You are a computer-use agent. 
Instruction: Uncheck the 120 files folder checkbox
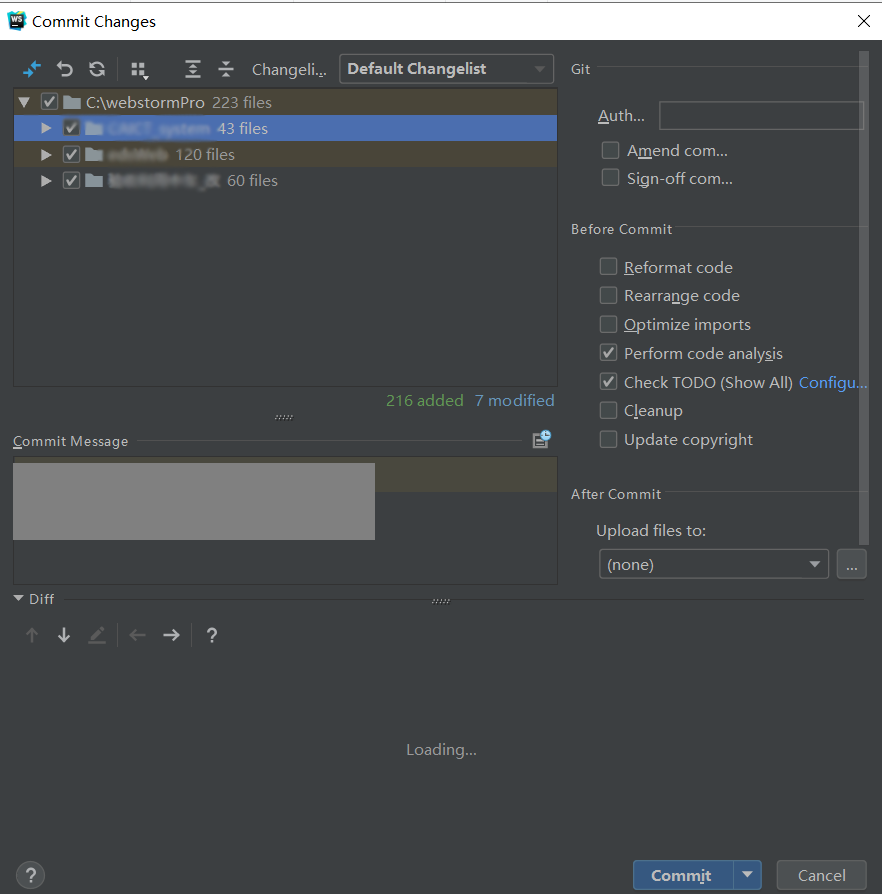[71, 154]
